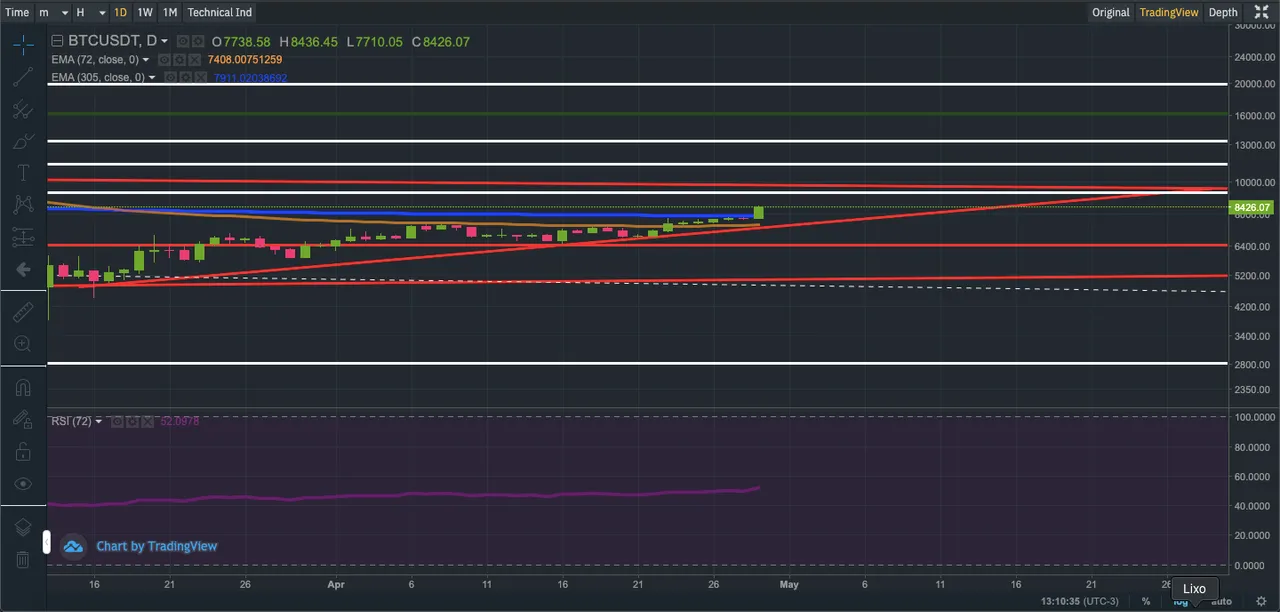Toggle log scale button
This screenshot has height=612, width=1280.
[1180, 601]
